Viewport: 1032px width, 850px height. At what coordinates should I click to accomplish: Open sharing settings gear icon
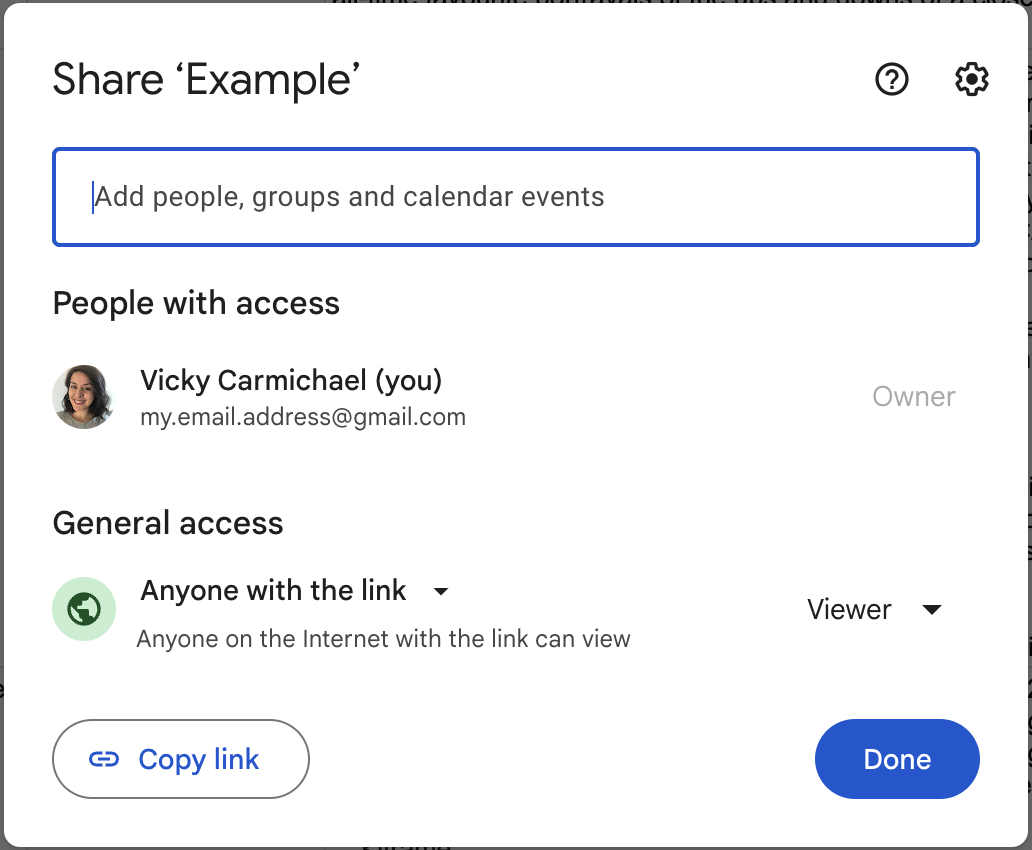click(971, 79)
